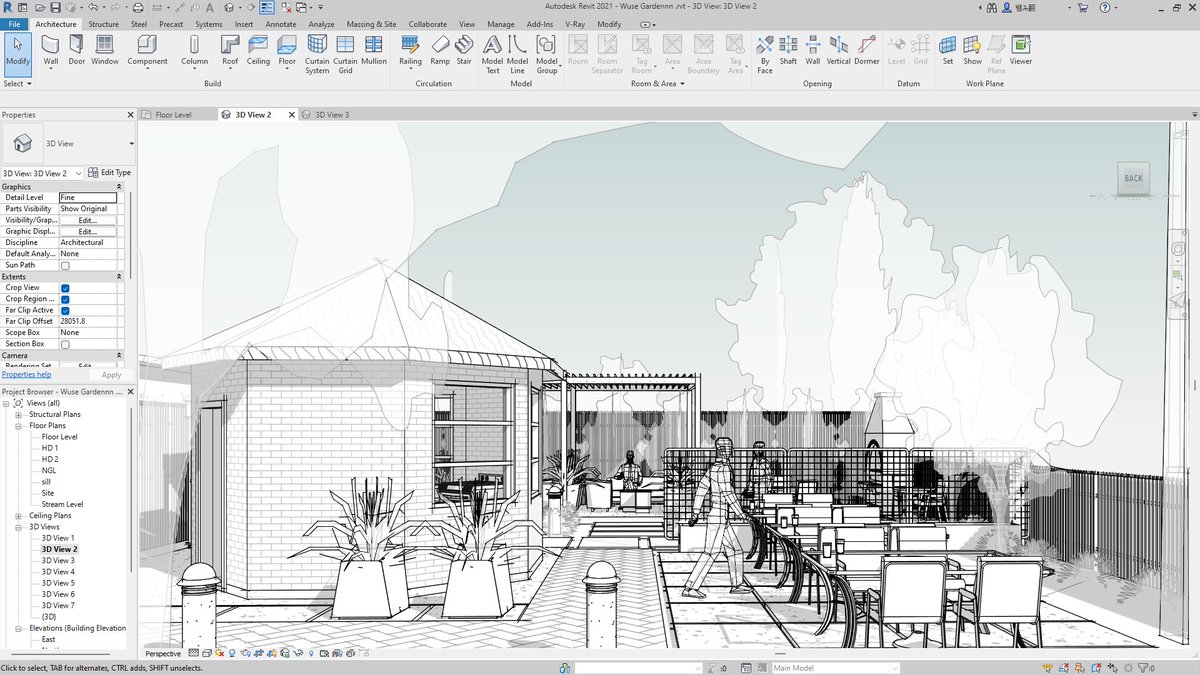
Task: Open the work plane Viewer
Action: (1021, 50)
